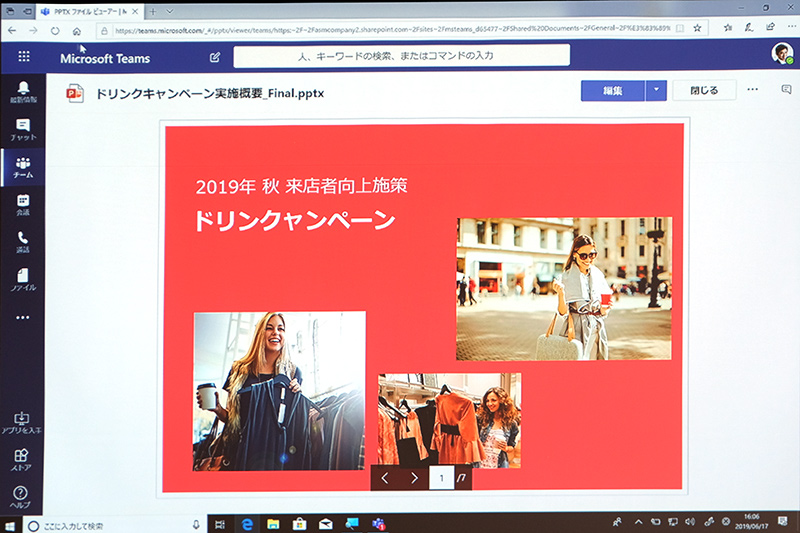Start a new chat with the compose icon
This screenshot has height=533, width=800.
(215, 57)
